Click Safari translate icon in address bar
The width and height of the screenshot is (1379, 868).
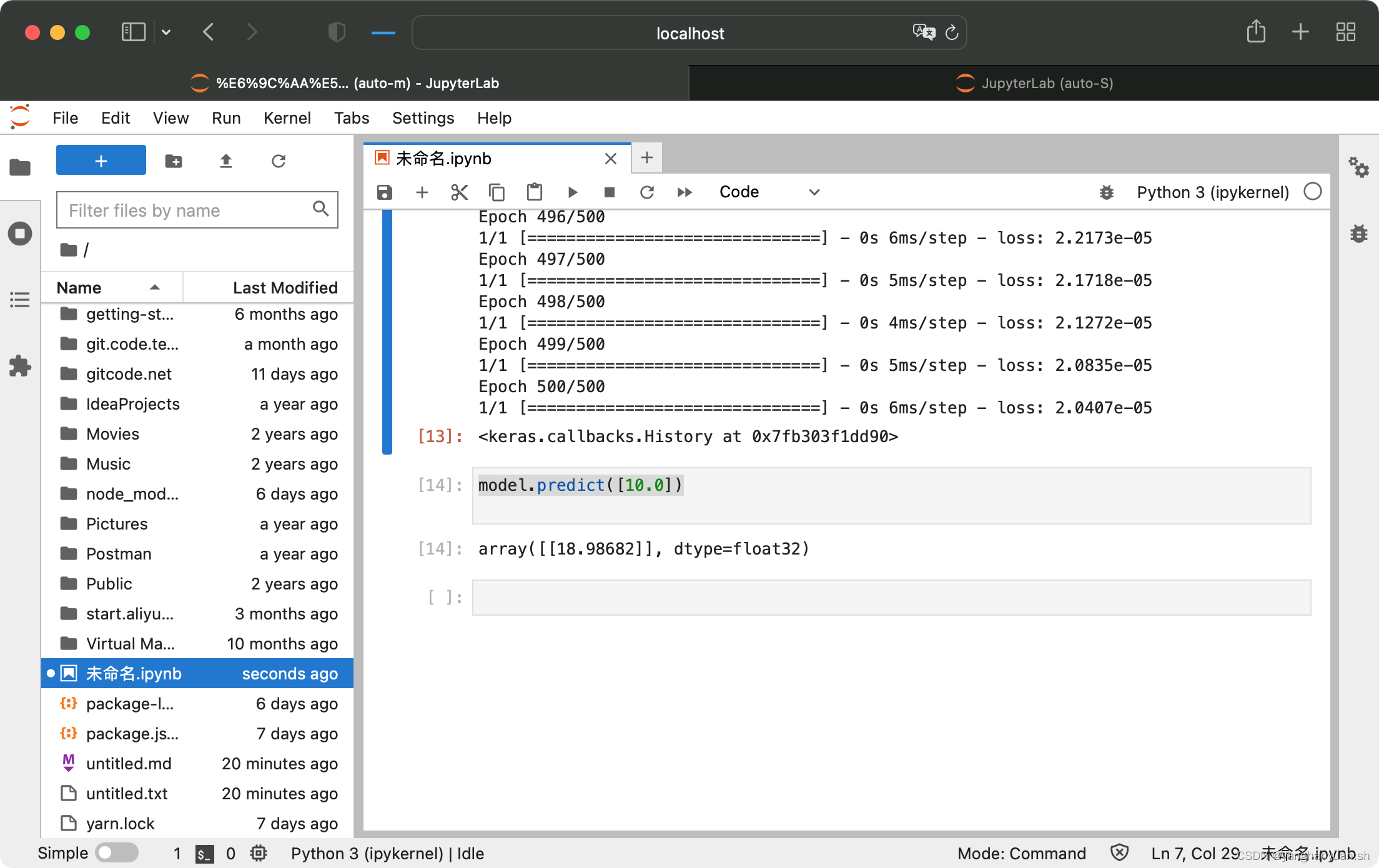click(924, 32)
